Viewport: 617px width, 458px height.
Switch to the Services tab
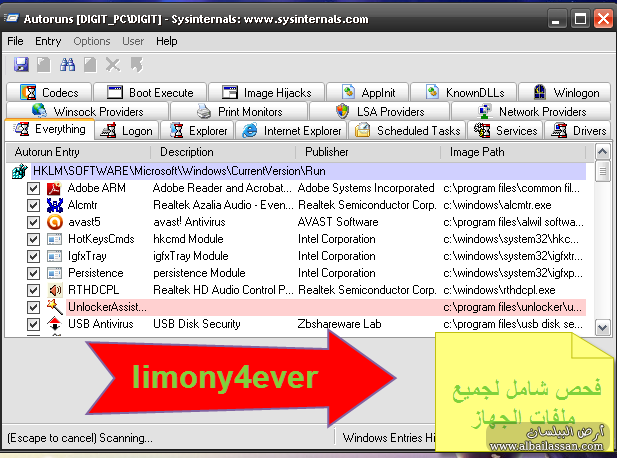pos(506,130)
